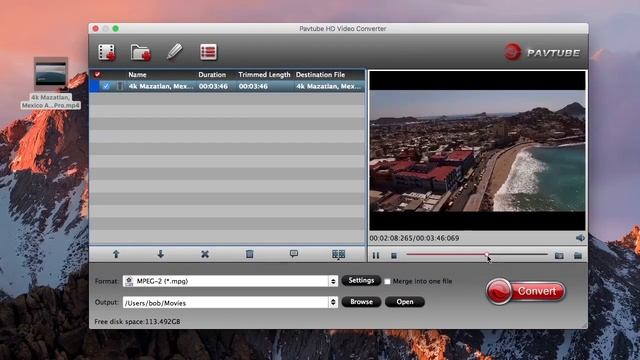Move selected item up with arrow icon
Viewport: 640px width, 360px height.
[116, 254]
